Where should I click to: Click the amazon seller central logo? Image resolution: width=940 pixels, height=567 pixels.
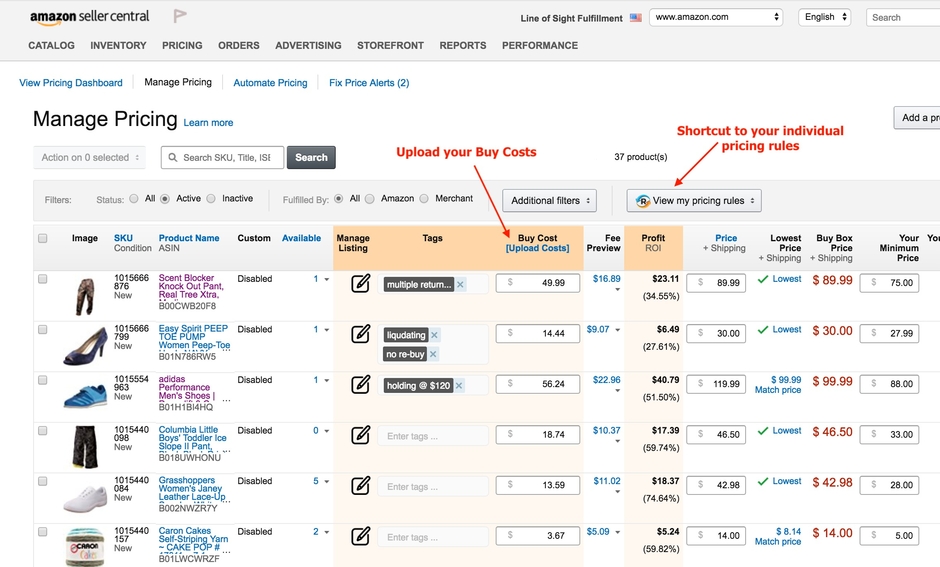pos(89,17)
